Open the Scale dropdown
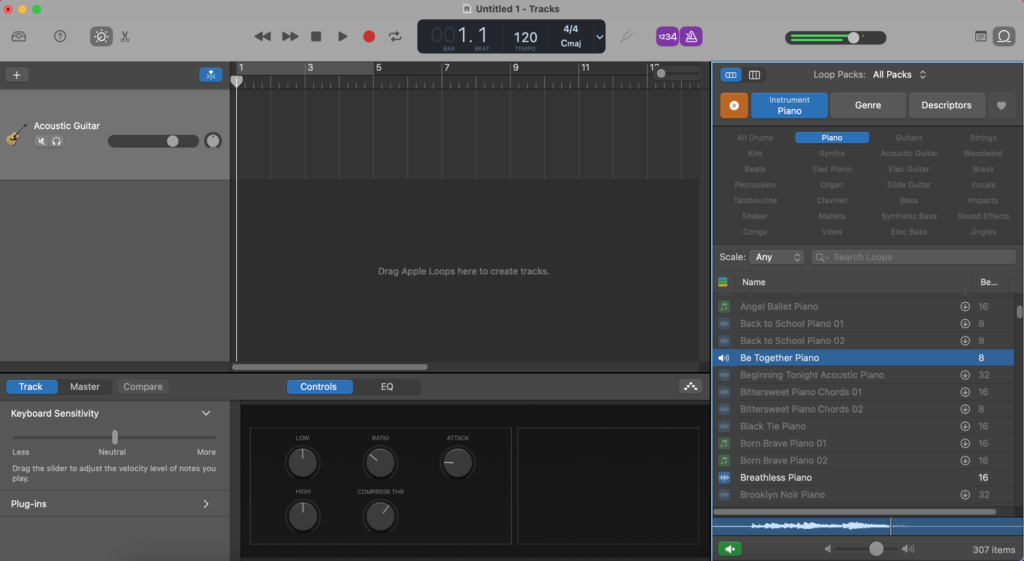The height and width of the screenshot is (561, 1024). [x=776, y=257]
